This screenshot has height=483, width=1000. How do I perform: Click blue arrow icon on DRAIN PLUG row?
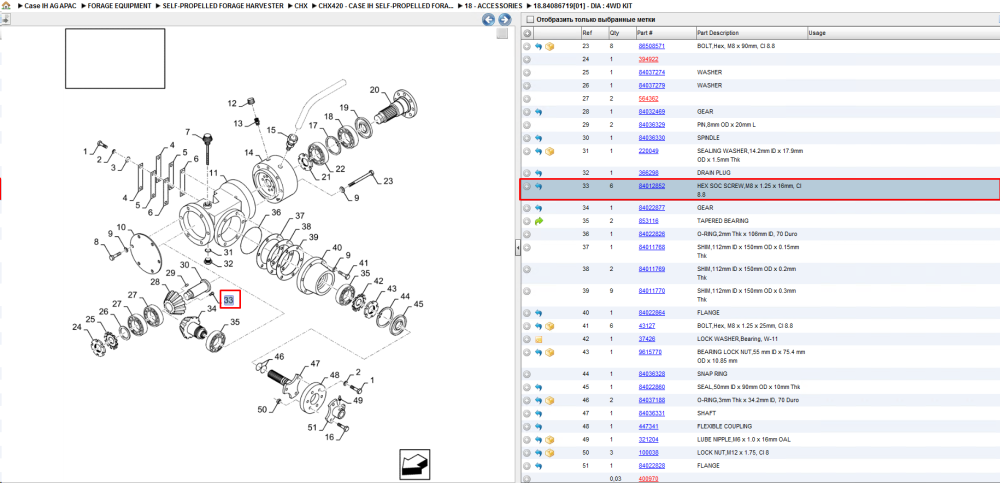click(538, 173)
